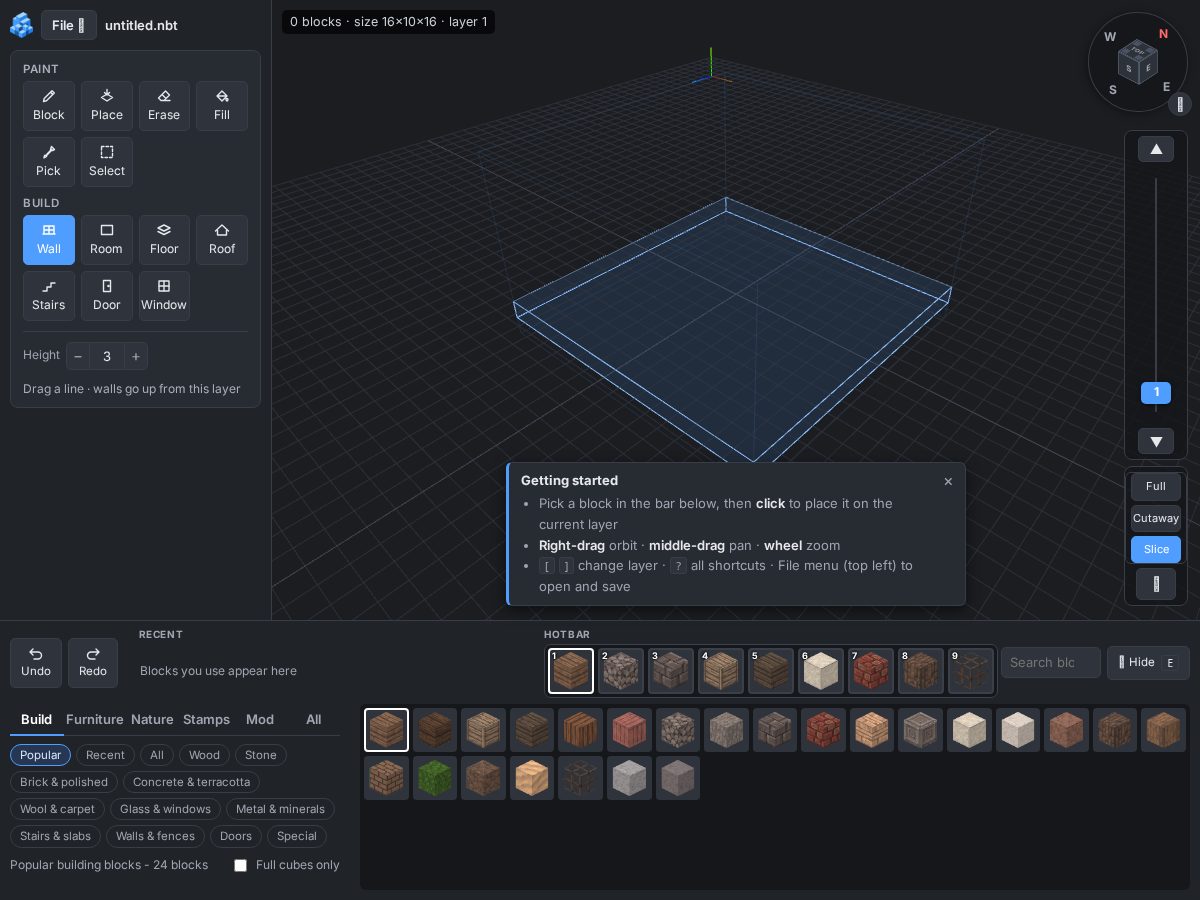The width and height of the screenshot is (1200, 900).
Task: Filter blocks by Brick & polished
Action: (64, 782)
